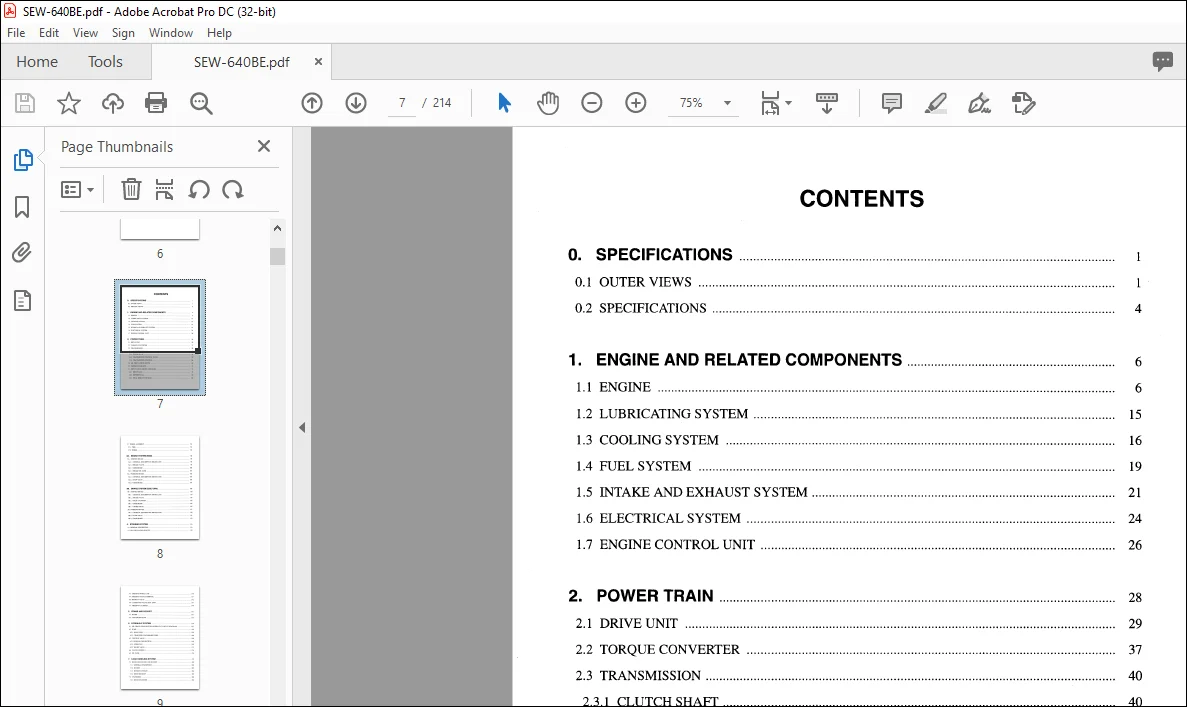Select the arrow Selection tool
The width and height of the screenshot is (1187, 707).
coord(504,103)
